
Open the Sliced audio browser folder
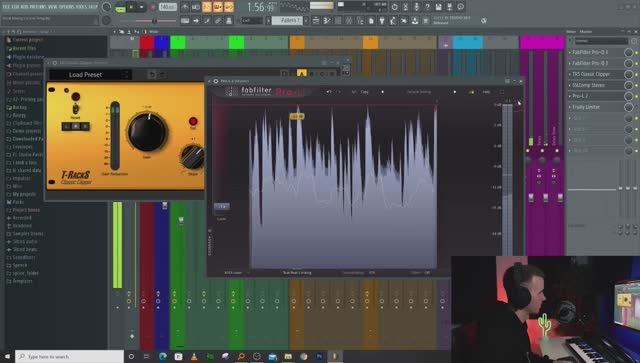(25, 242)
